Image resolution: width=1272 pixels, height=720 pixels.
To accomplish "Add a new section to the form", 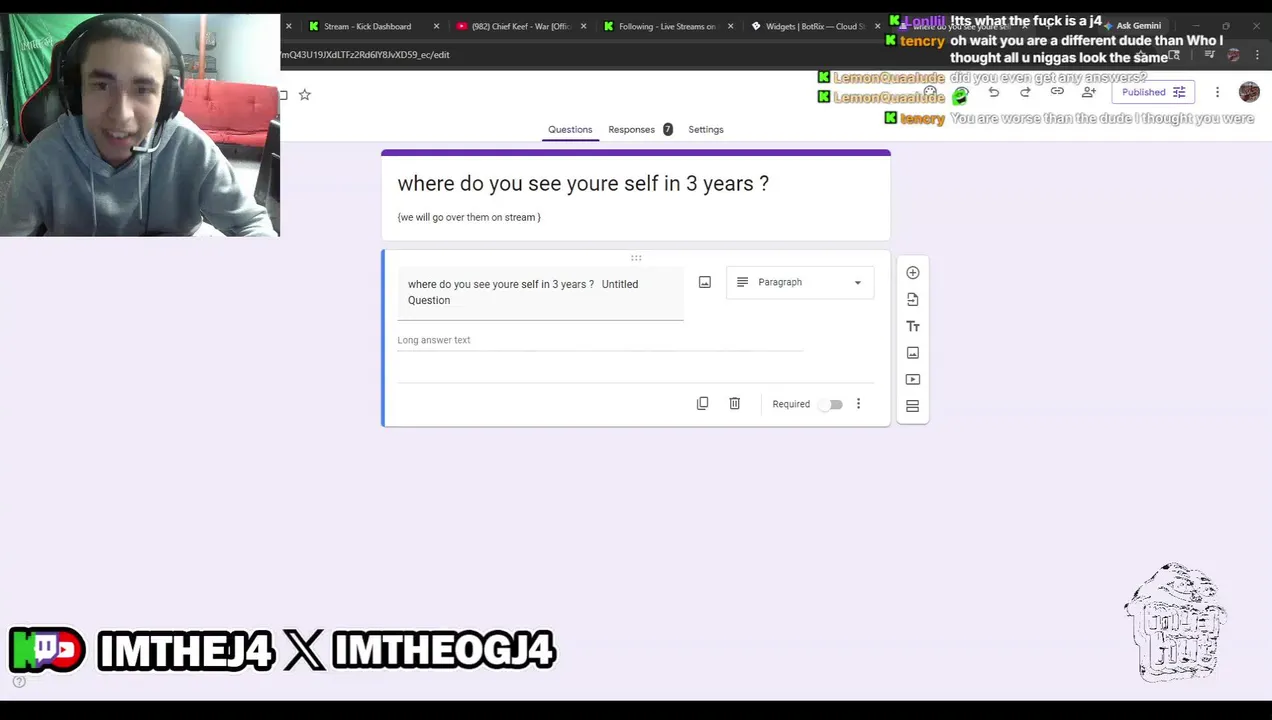I will coord(912,406).
